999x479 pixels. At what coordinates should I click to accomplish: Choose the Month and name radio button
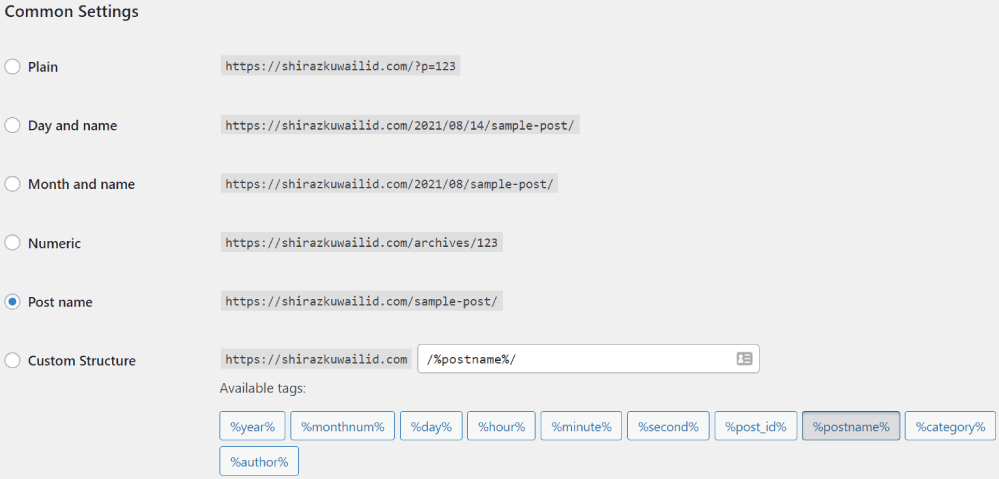12,184
